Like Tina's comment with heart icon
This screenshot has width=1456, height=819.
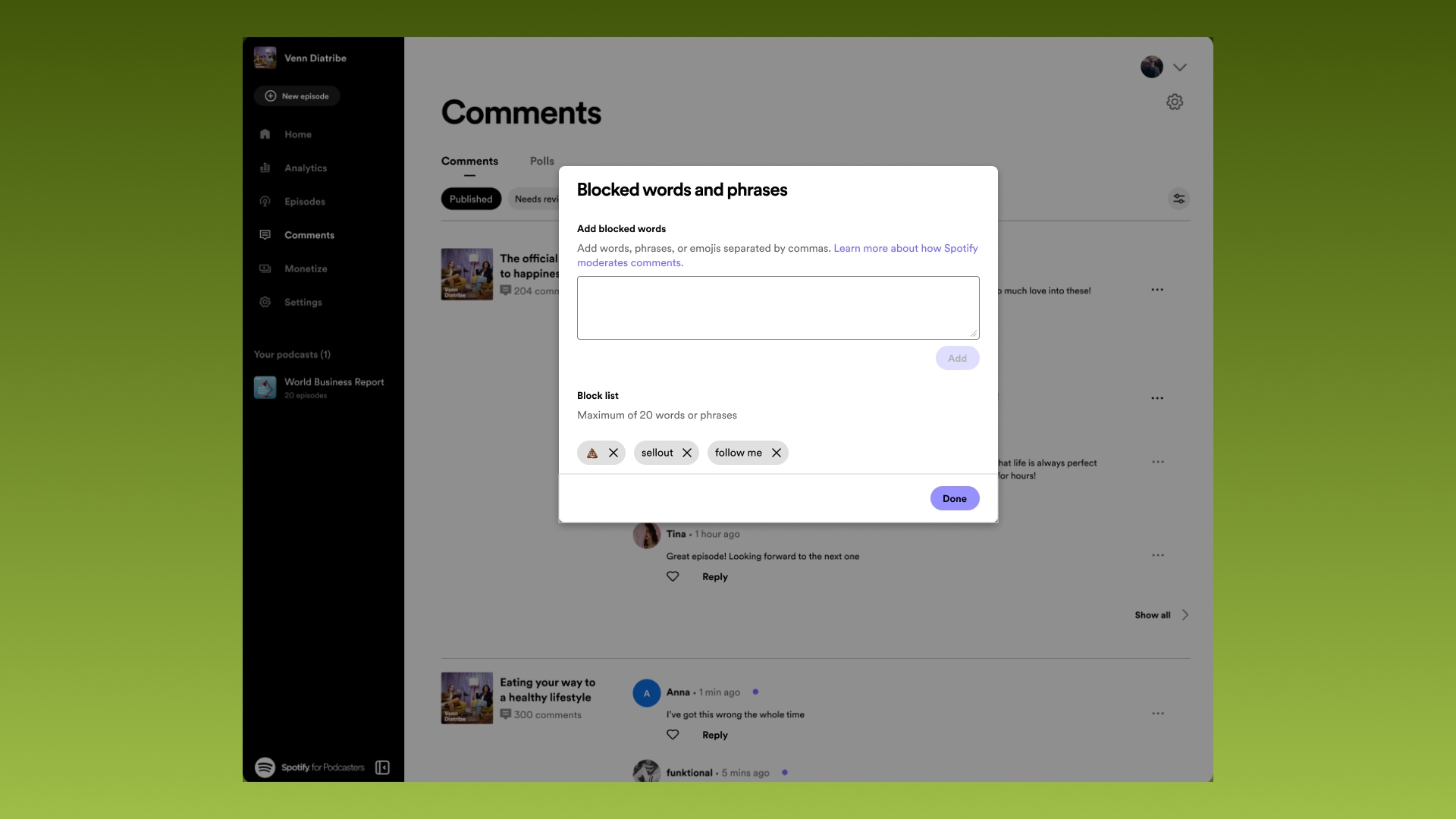673,576
